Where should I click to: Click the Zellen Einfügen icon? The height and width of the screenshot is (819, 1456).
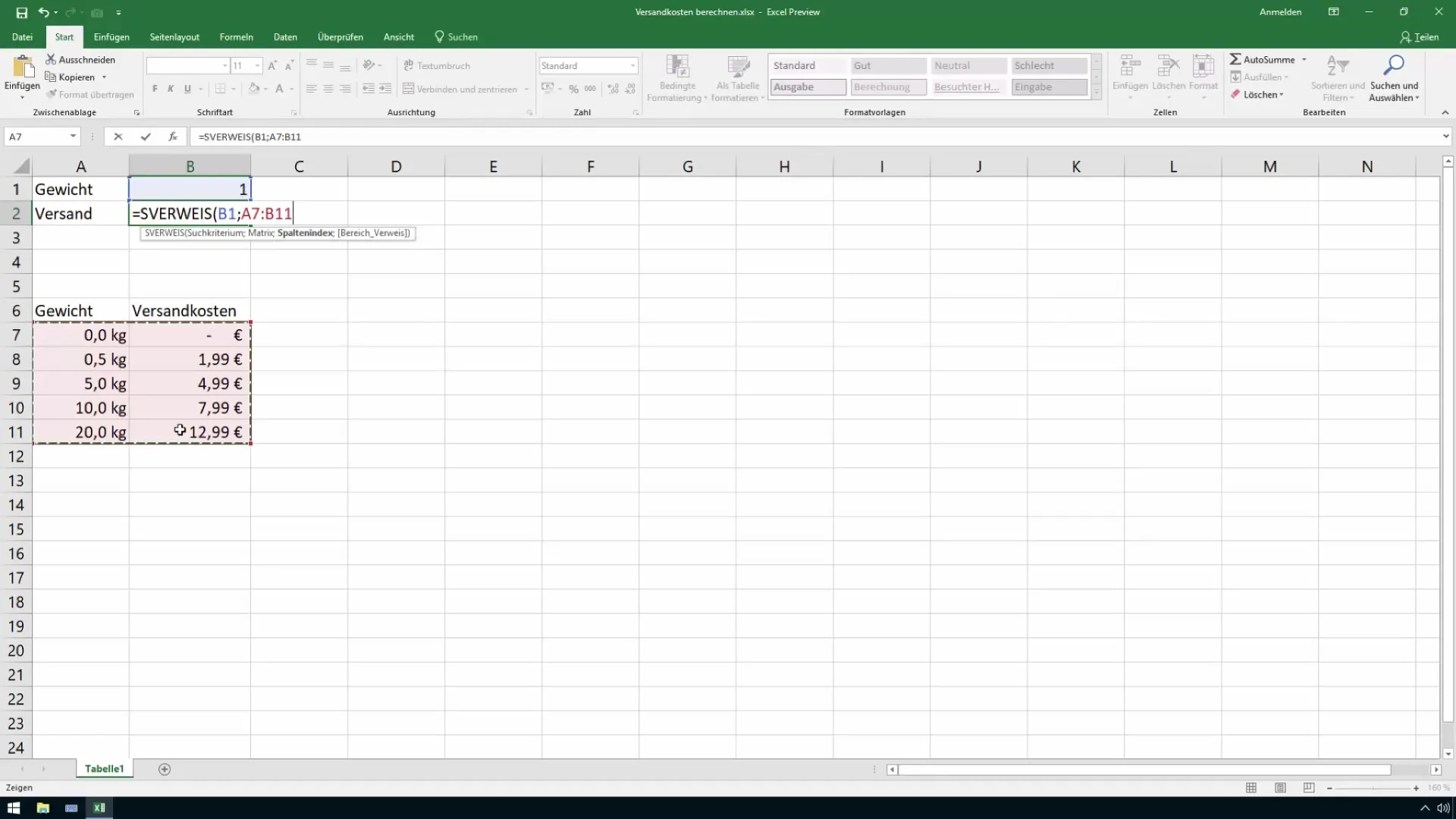point(1130,67)
